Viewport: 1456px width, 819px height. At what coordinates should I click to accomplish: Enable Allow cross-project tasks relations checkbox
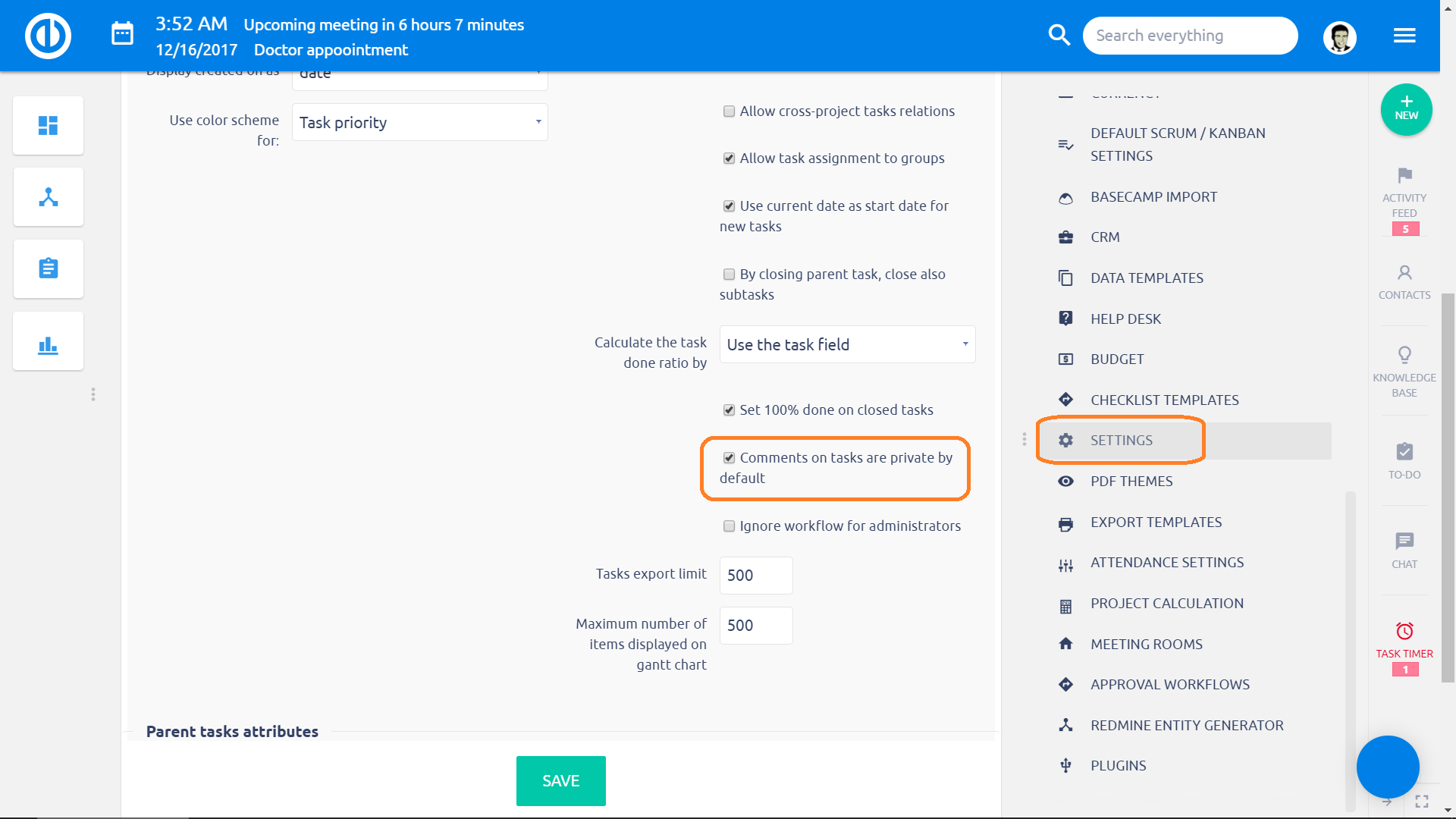click(729, 111)
